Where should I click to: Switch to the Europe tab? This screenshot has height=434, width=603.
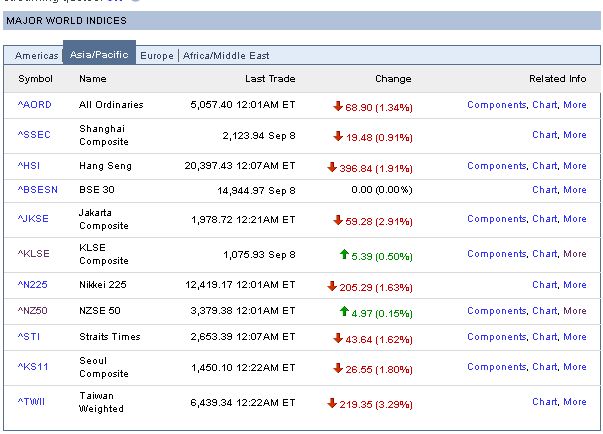pyautogui.click(x=157, y=56)
